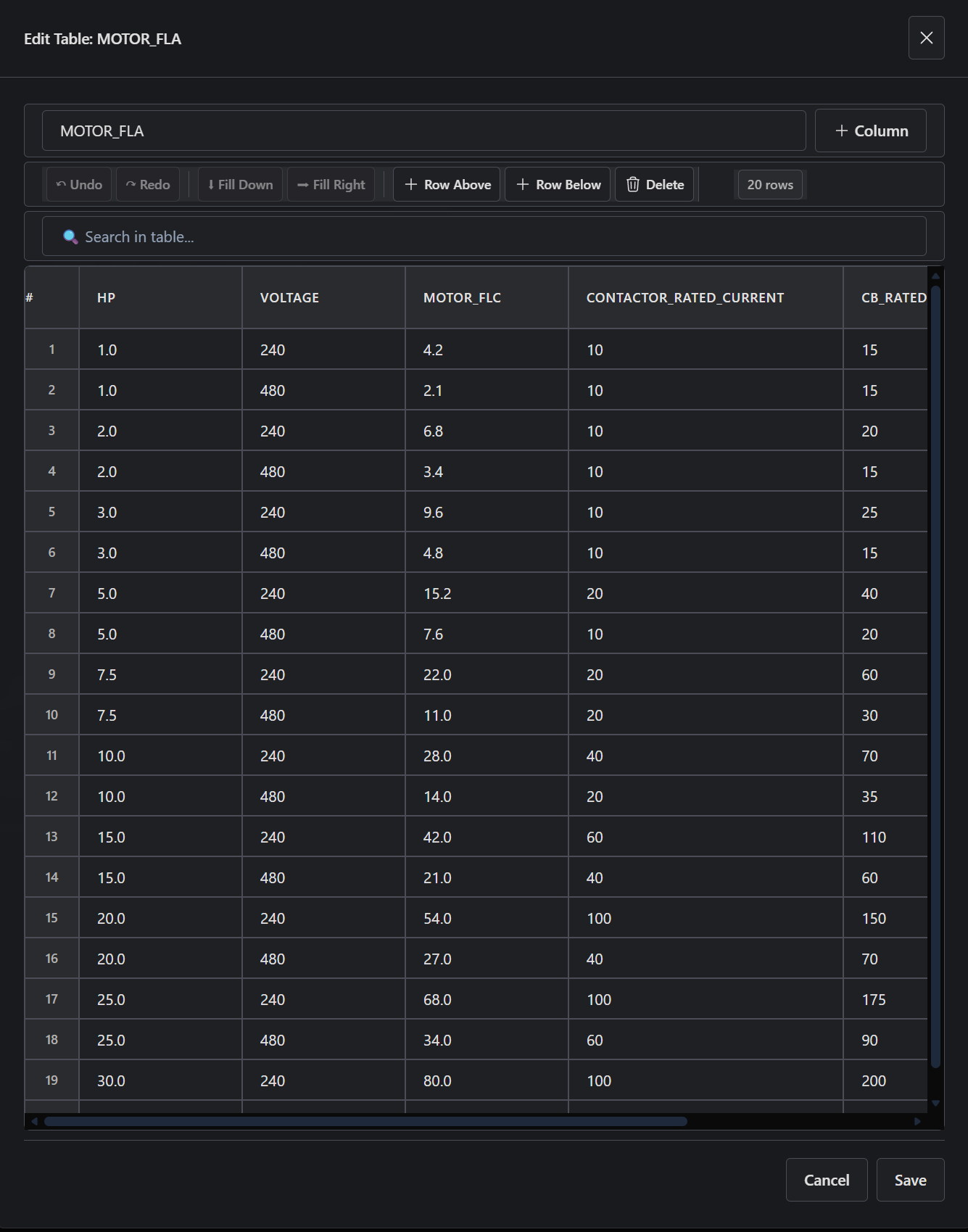Image resolution: width=968 pixels, height=1232 pixels.
Task: Click the vertical scrollbar thumb
Action: click(x=935, y=677)
